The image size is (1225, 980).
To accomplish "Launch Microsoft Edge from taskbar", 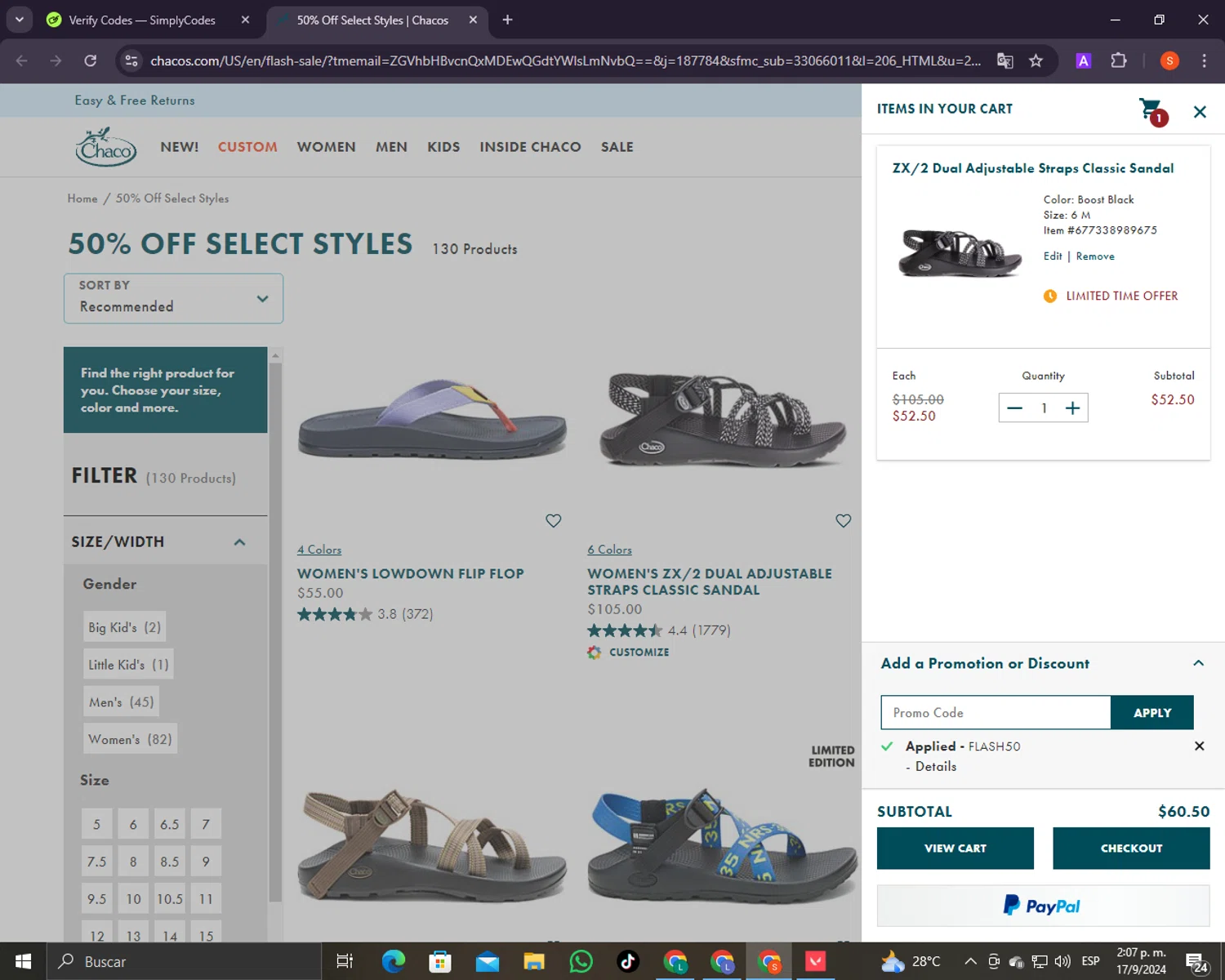I will [394, 961].
